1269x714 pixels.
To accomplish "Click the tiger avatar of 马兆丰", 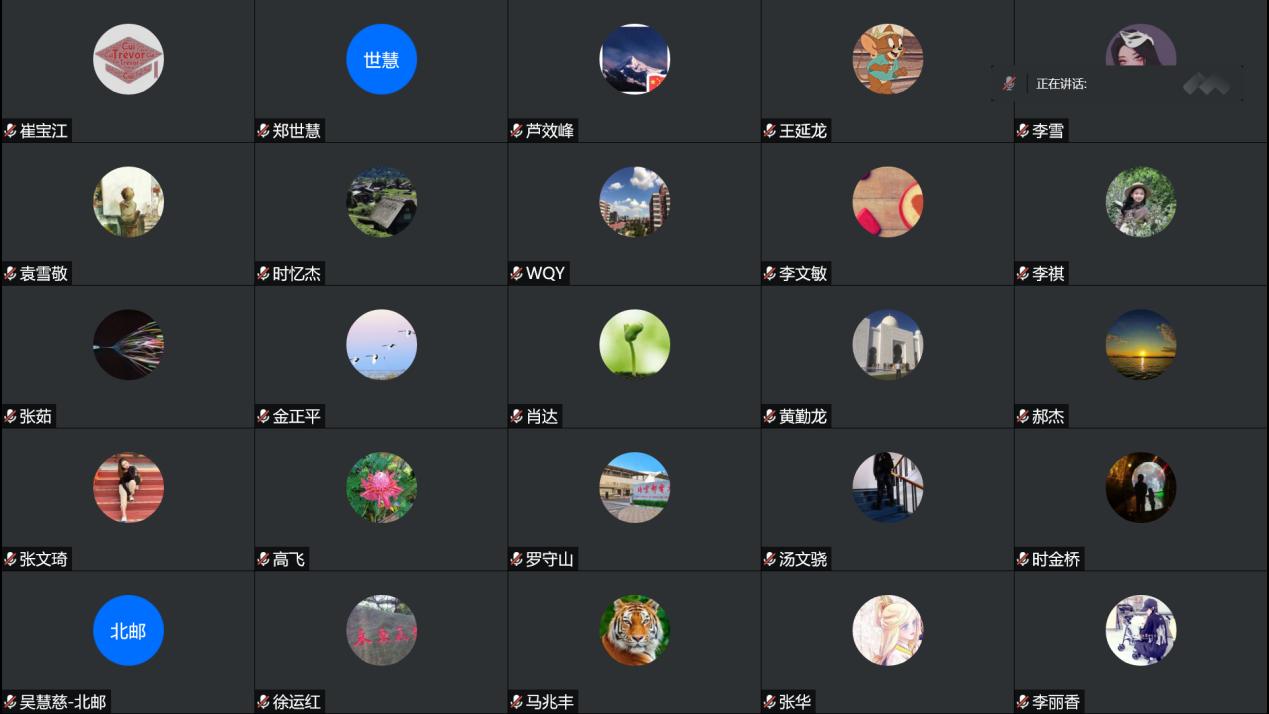I will (x=634, y=630).
